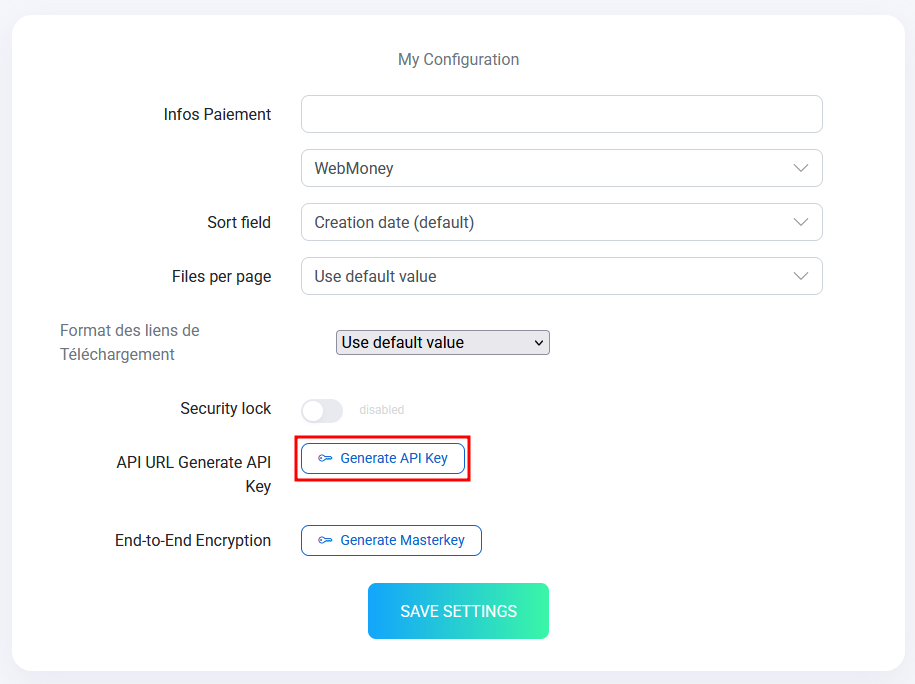Viewport: 915px width, 684px height.
Task: Enable the Security lock toggle switch
Action: 322,411
